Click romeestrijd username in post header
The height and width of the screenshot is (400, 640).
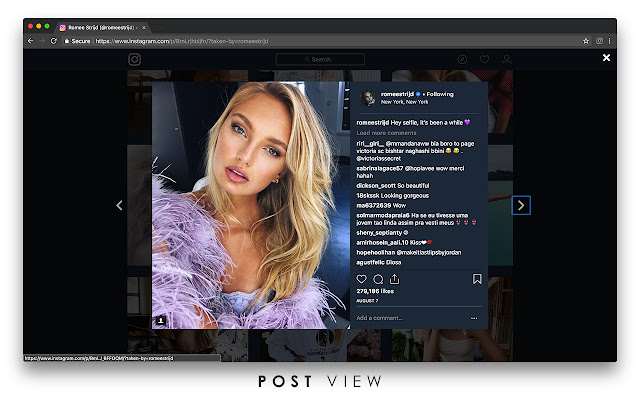[x=397, y=94]
